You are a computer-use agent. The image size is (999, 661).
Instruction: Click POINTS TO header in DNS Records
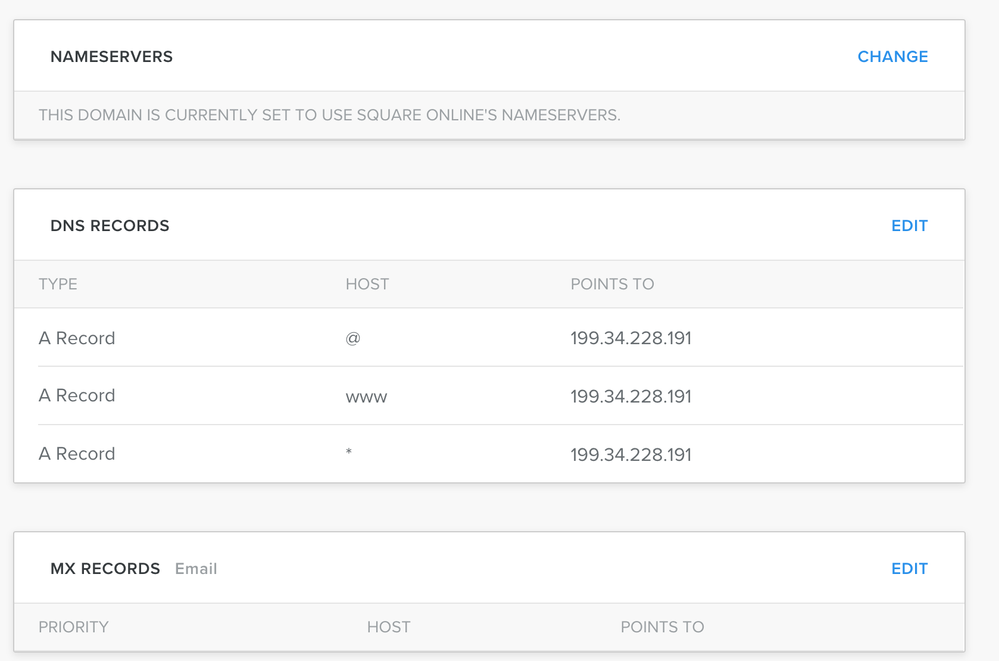pos(612,284)
